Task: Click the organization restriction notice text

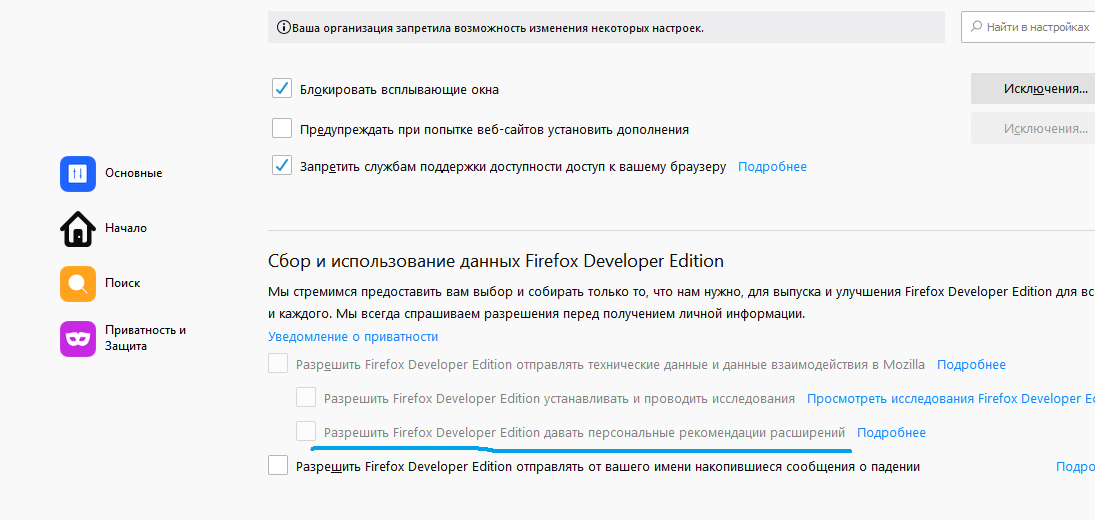Action: pyautogui.click(x=498, y=29)
